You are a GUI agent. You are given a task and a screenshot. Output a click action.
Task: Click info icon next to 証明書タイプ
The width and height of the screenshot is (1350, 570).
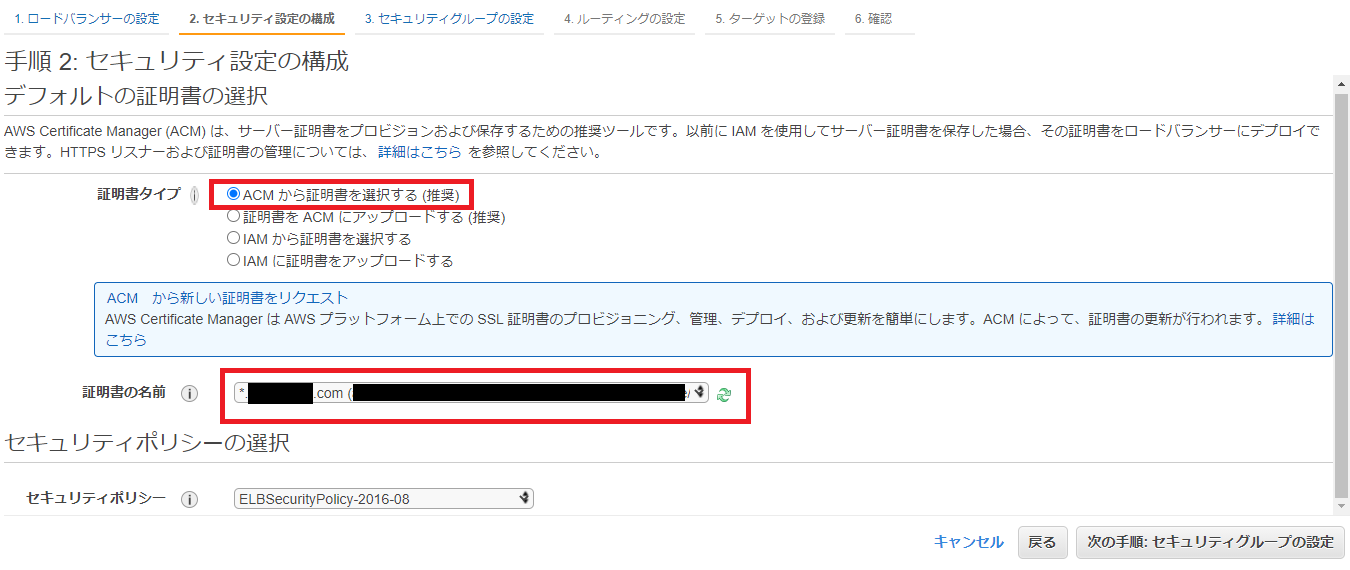(x=194, y=195)
